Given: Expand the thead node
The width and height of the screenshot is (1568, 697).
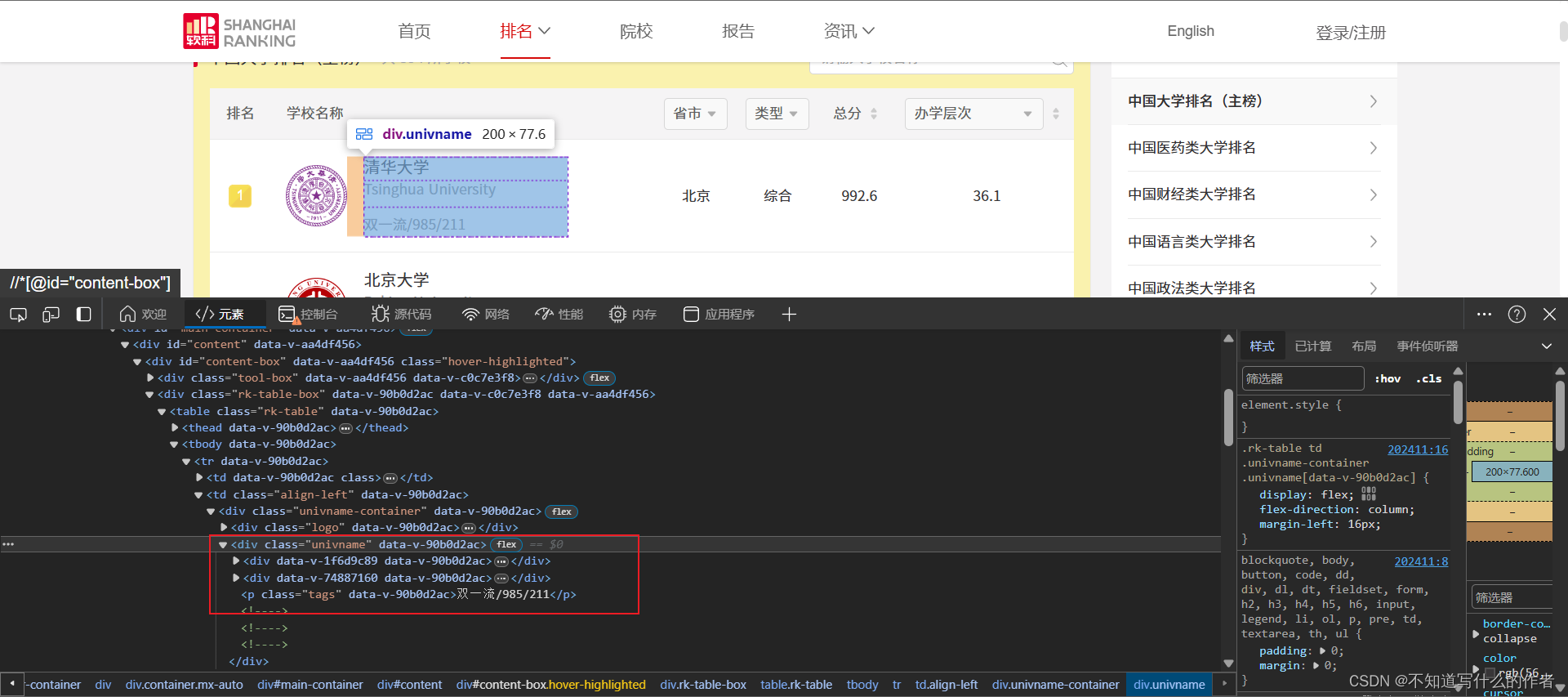Looking at the screenshot, I should pyautogui.click(x=175, y=428).
